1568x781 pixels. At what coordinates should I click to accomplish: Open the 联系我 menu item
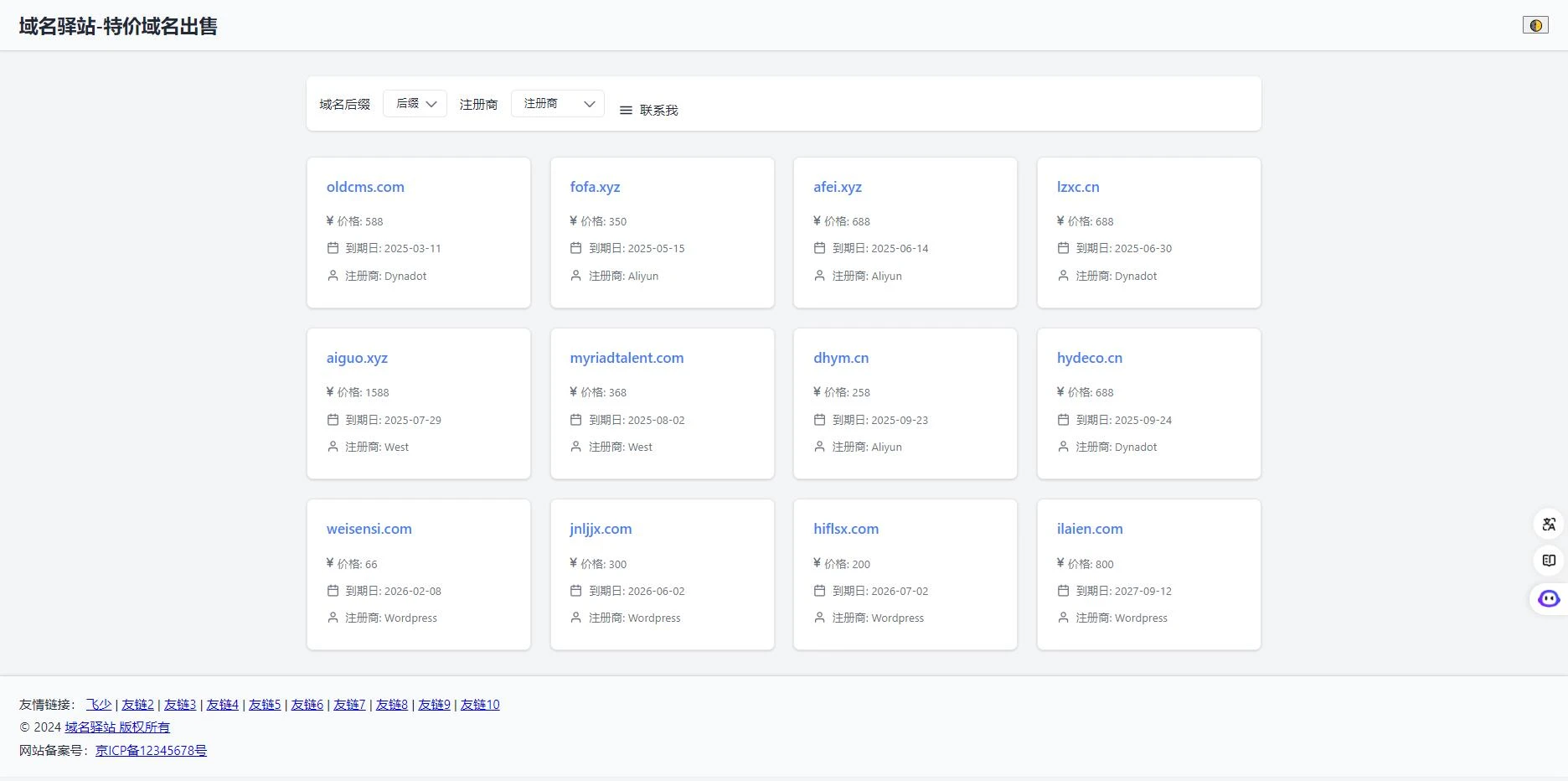point(658,111)
